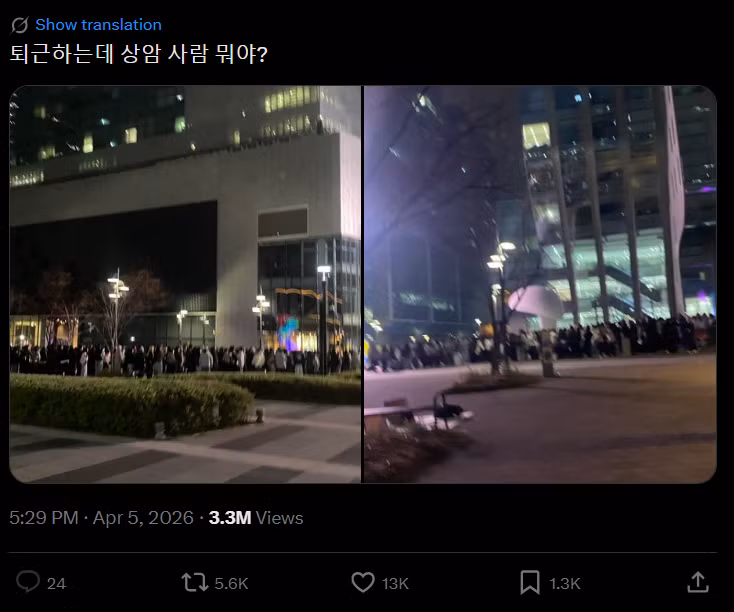734x612 pixels.
Task: Click the 24 replies count
Action: (x=57, y=583)
